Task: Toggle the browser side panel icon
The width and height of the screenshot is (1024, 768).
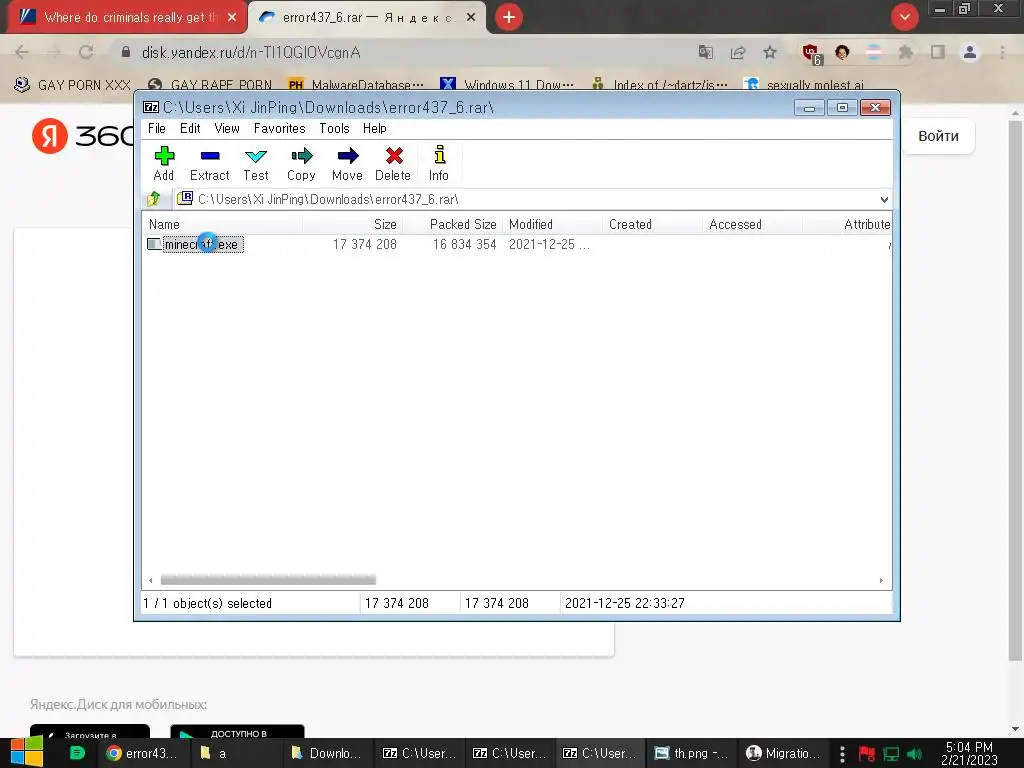Action: pos(938,52)
